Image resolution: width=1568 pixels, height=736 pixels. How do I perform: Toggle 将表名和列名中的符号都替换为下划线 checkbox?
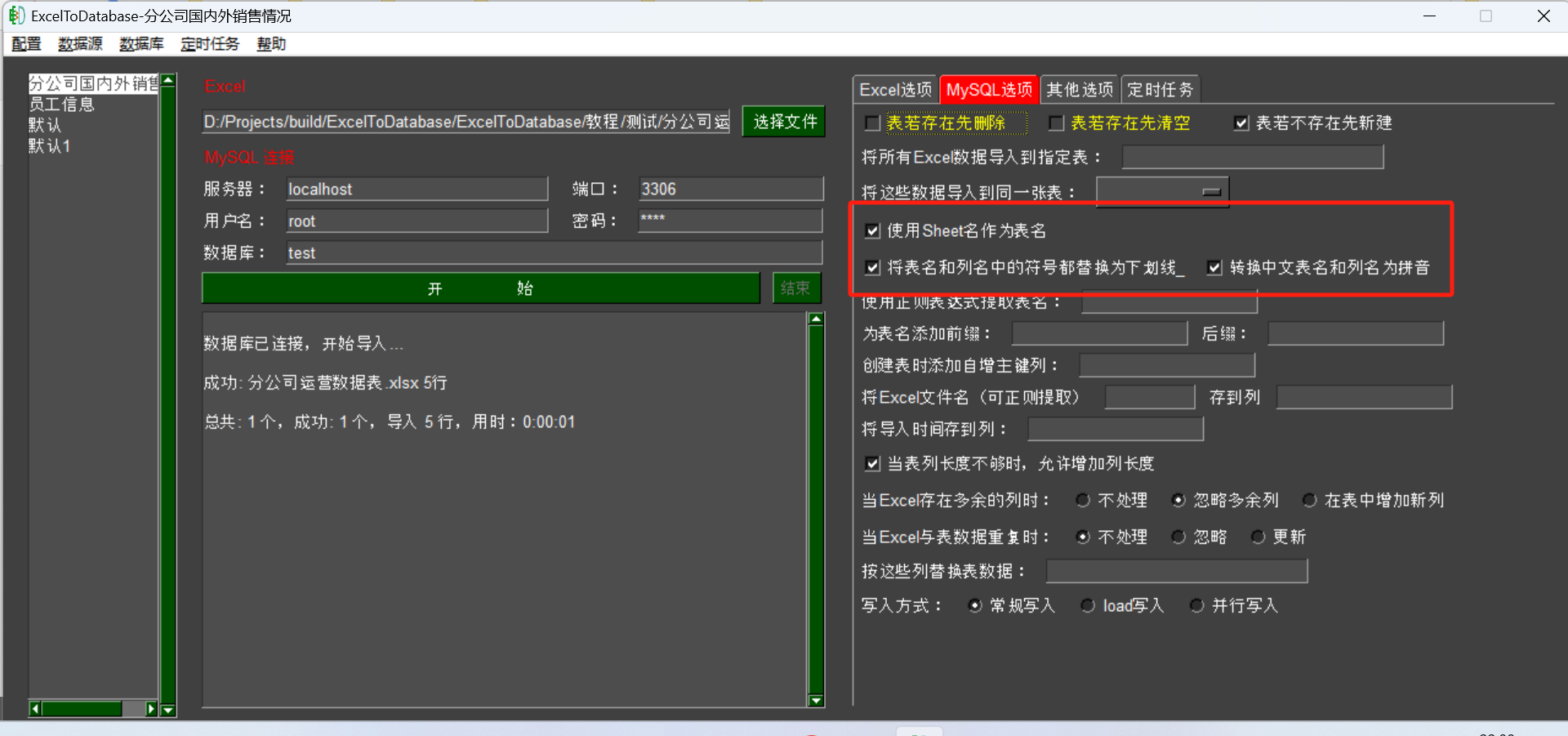click(x=872, y=268)
